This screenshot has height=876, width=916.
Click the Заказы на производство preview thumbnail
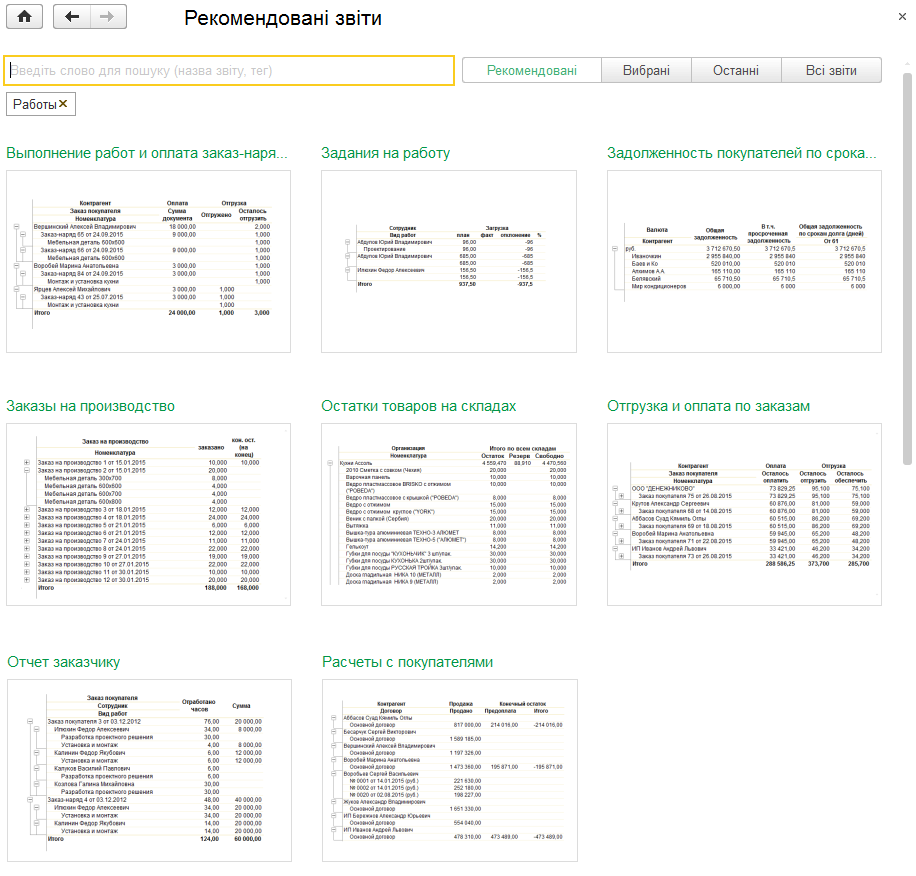(x=148, y=515)
